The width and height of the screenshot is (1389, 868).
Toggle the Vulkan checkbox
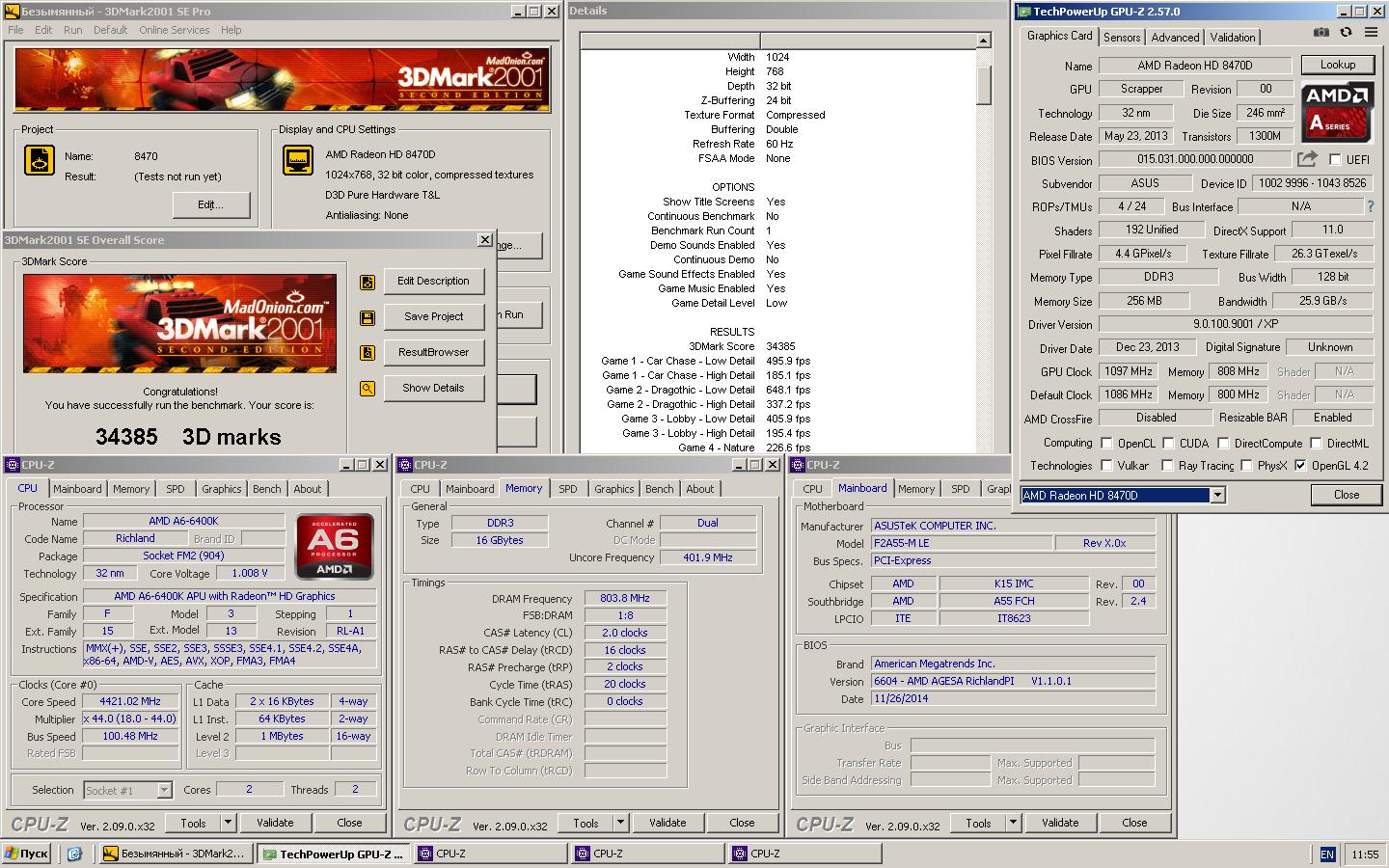coord(1106,465)
